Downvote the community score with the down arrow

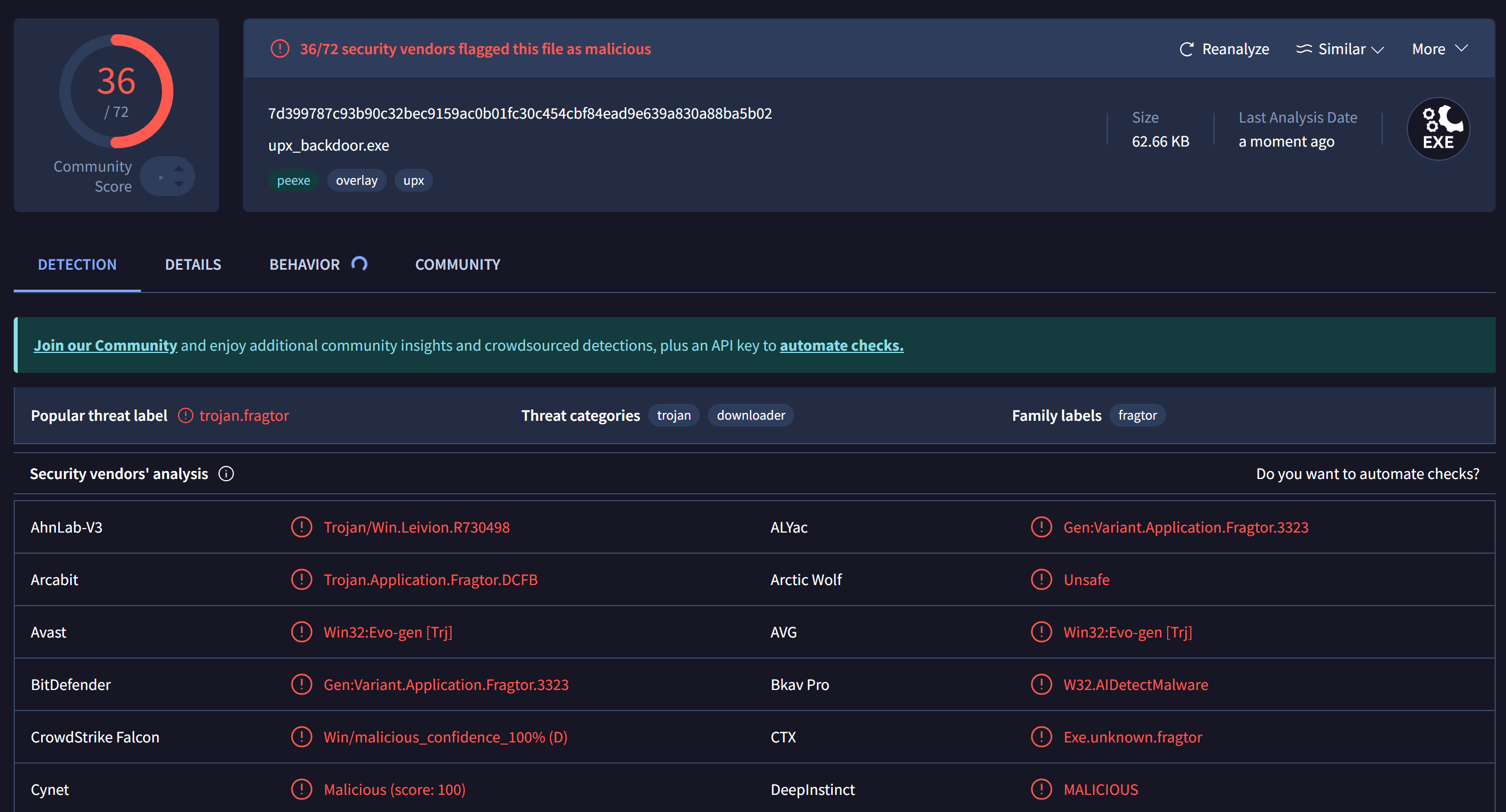tap(180, 184)
